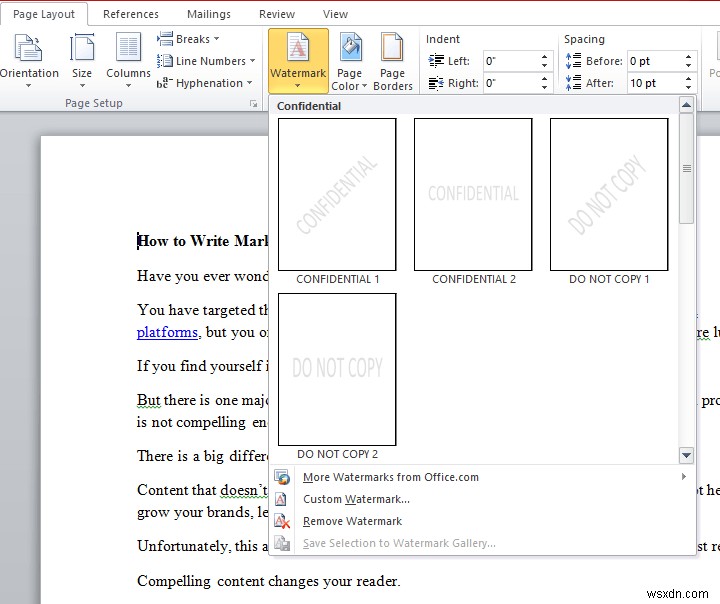Click the Save Selection gallery icon
Screen dimensions: 720x604
point(282,543)
